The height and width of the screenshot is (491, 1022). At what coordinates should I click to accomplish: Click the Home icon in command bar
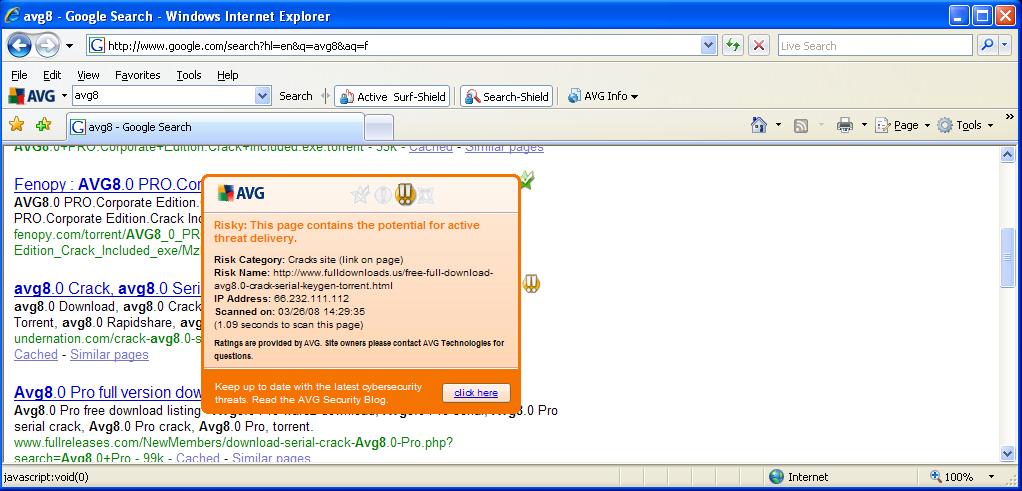click(x=759, y=125)
